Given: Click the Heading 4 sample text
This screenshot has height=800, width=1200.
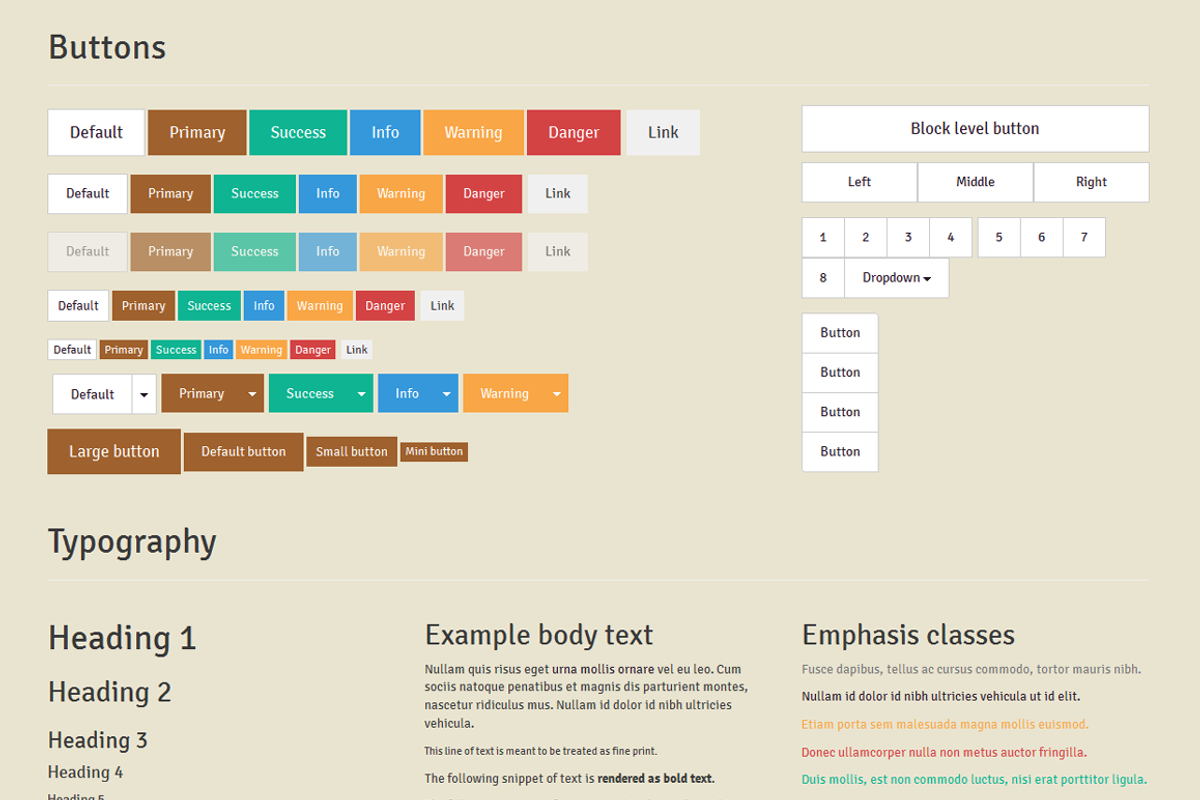Looking at the screenshot, I should (x=86, y=772).
